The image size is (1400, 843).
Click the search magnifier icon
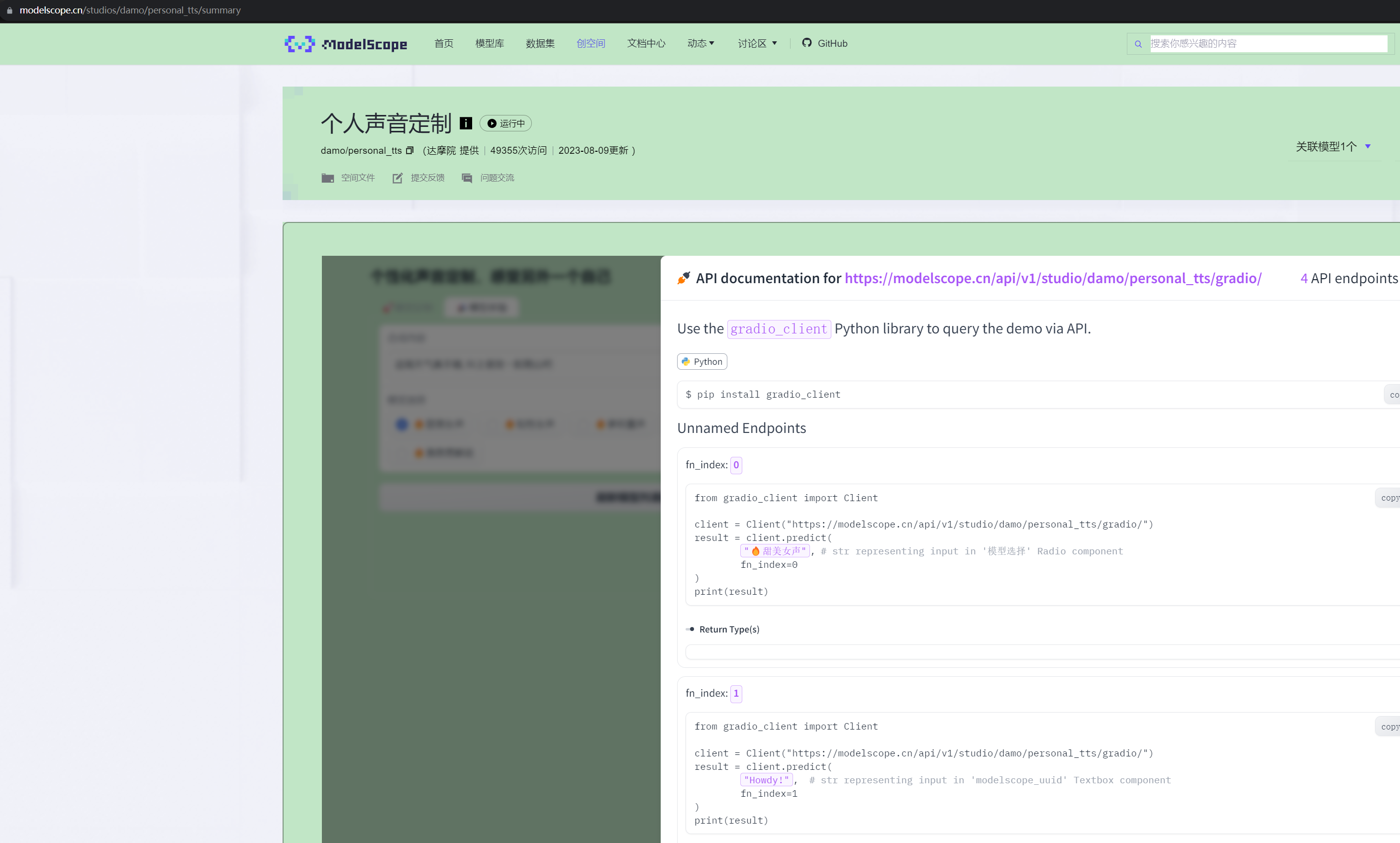(1138, 44)
